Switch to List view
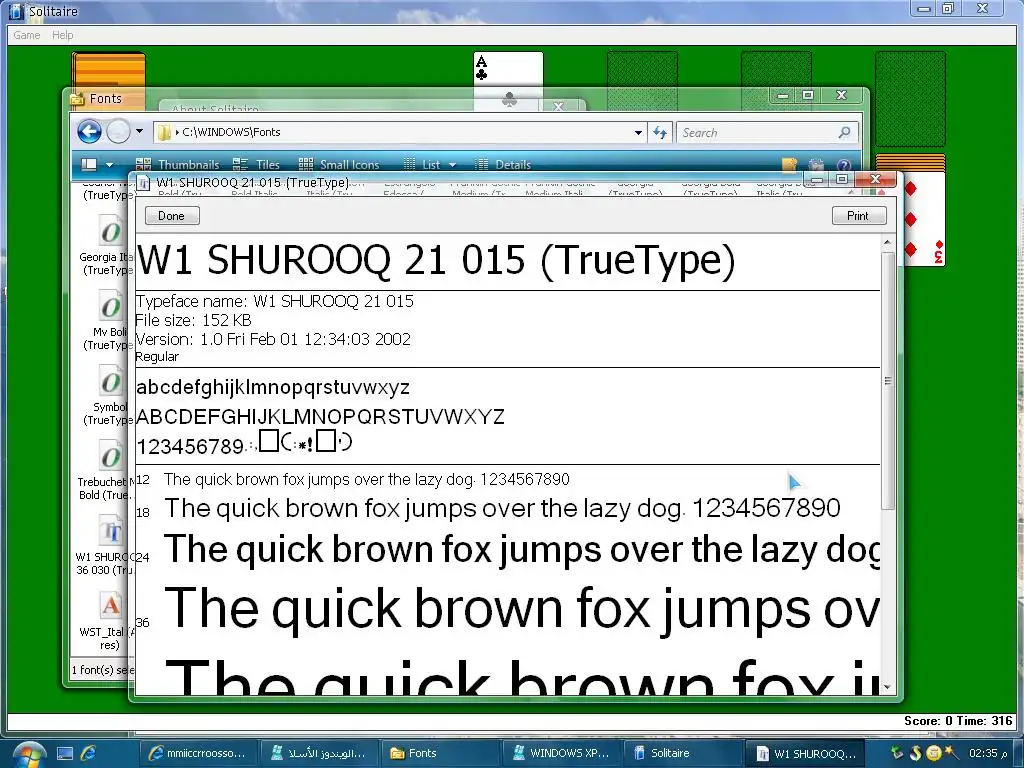This screenshot has width=1024, height=768. click(422, 165)
